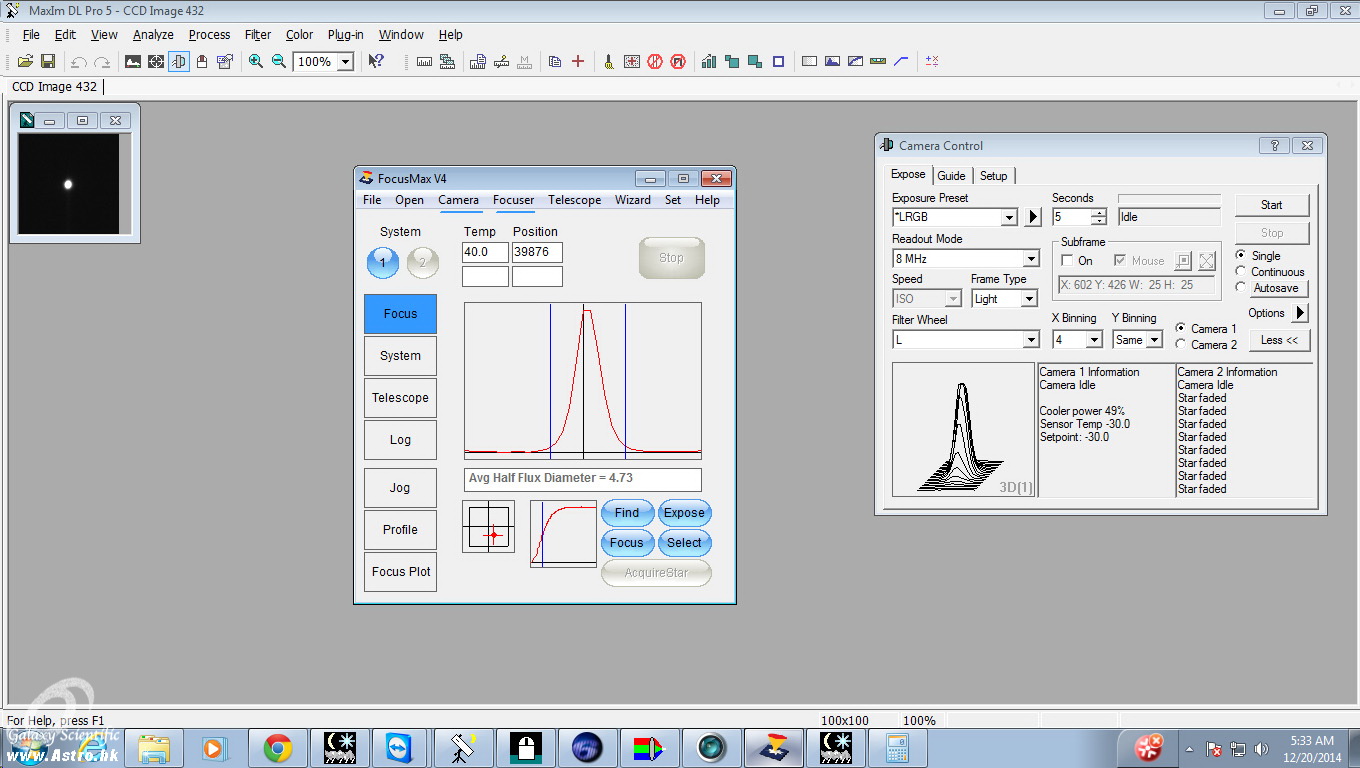Click the focuser Position input field
The height and width of the screenshot is (768, 1360).
(537, 253)
